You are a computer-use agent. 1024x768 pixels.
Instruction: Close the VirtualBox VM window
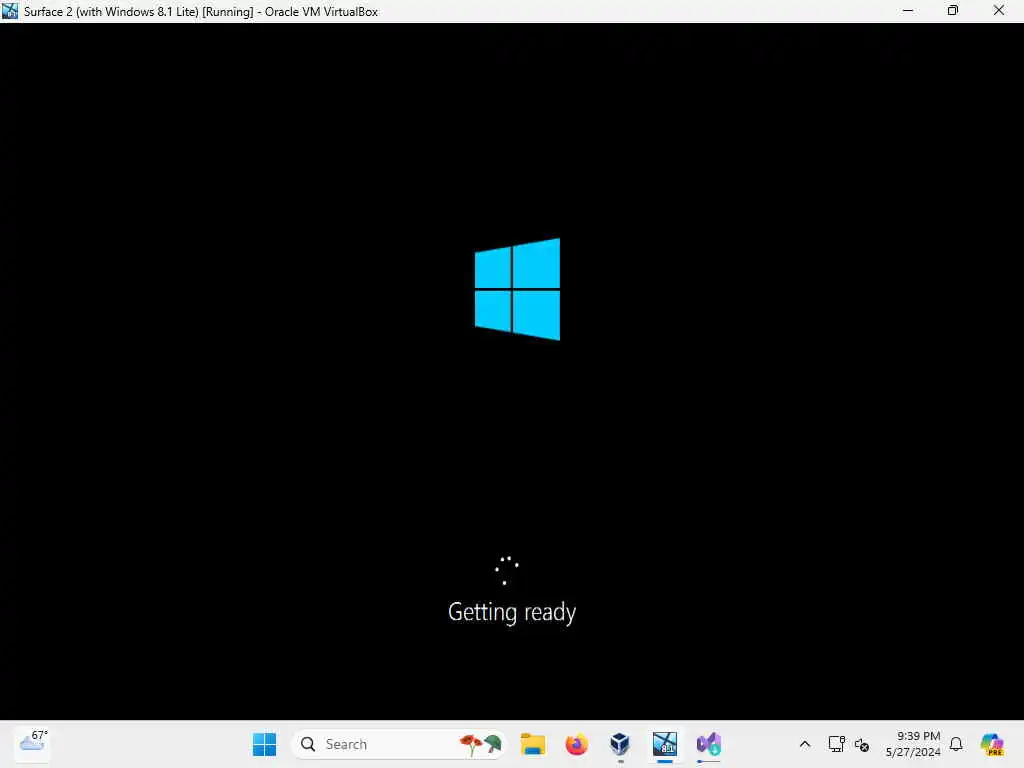click(x=999, y=11)
